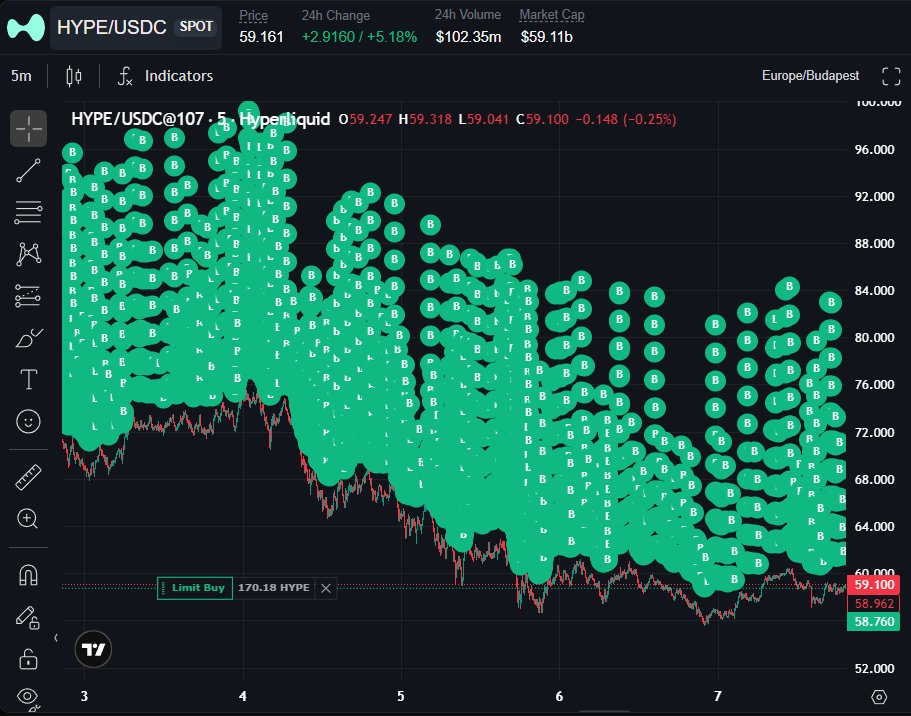
Task: Open the long position forecasting tool
Action: tap(28, 296)
